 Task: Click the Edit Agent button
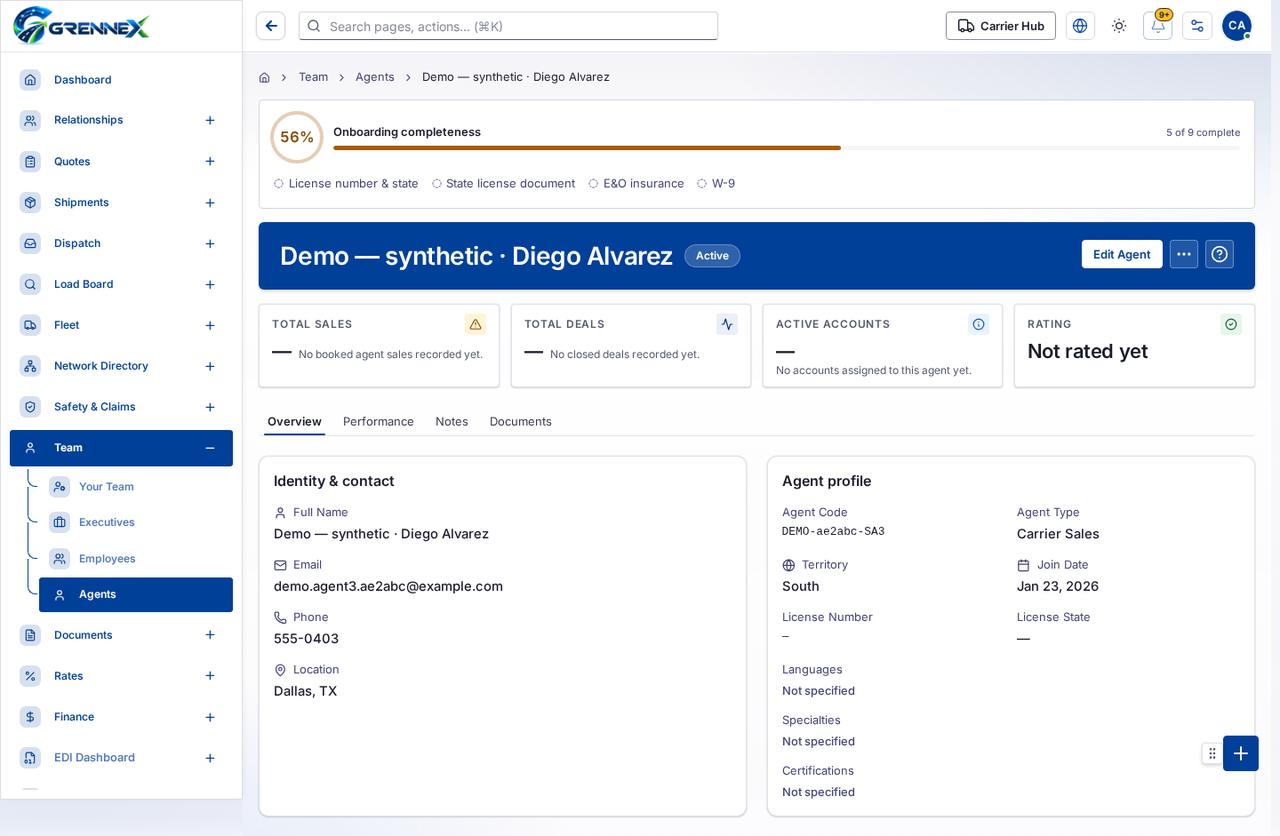pyautogui.click(x=1122, y=254)
